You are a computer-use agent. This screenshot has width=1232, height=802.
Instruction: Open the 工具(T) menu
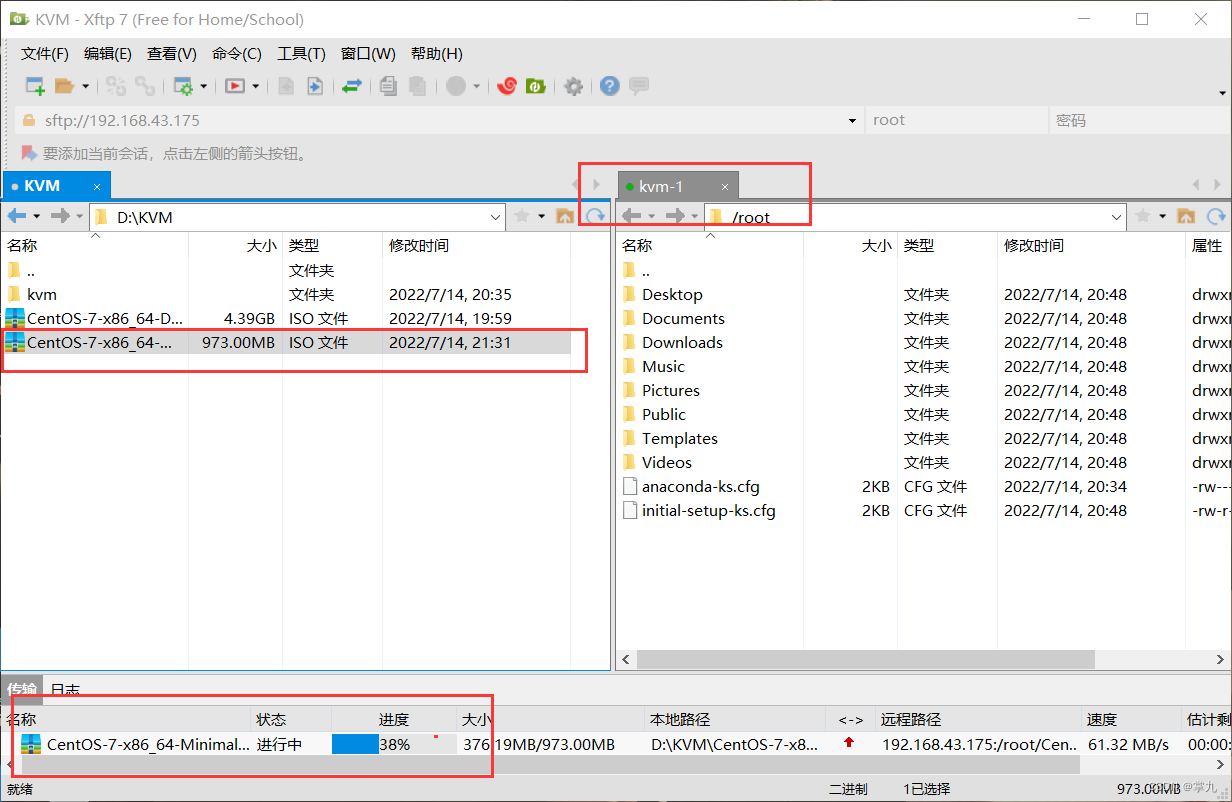pyautogui.click(x=301, y=54)
